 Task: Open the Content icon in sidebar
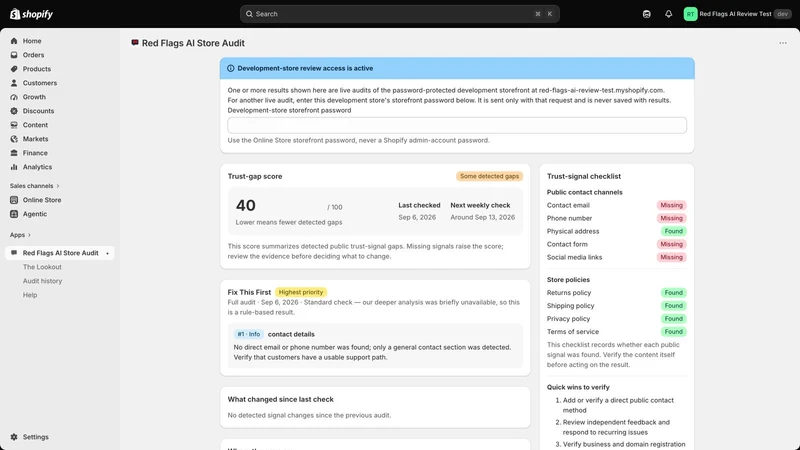click(x=14, y=125)
